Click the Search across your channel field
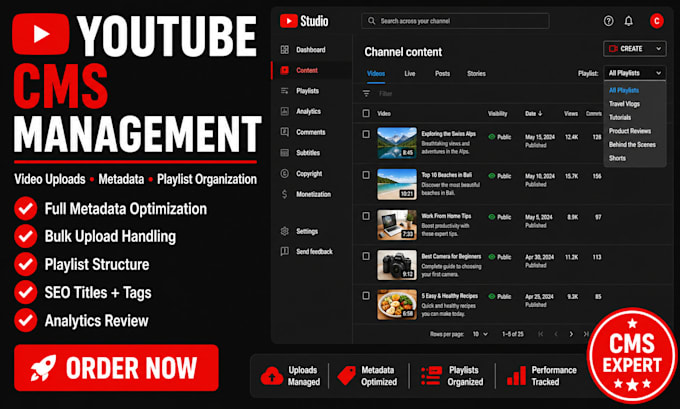Screen dimensions: 680x409 (455, 21)
